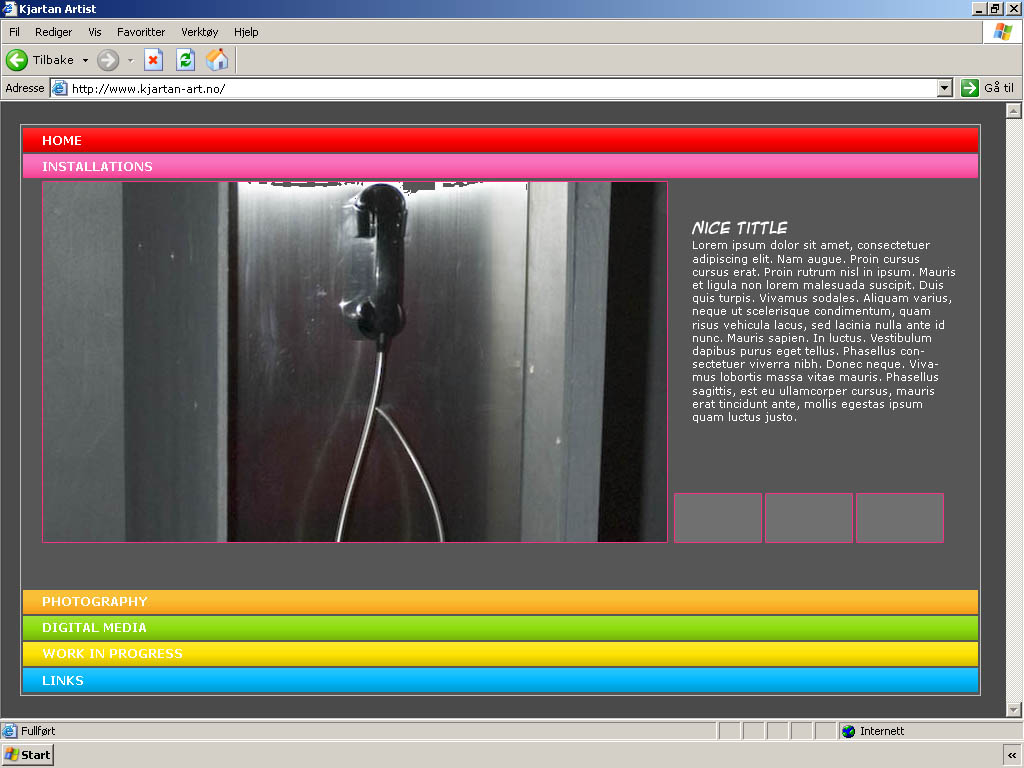Click the large telephone handset photo
1024x768 pixels.
355,362
